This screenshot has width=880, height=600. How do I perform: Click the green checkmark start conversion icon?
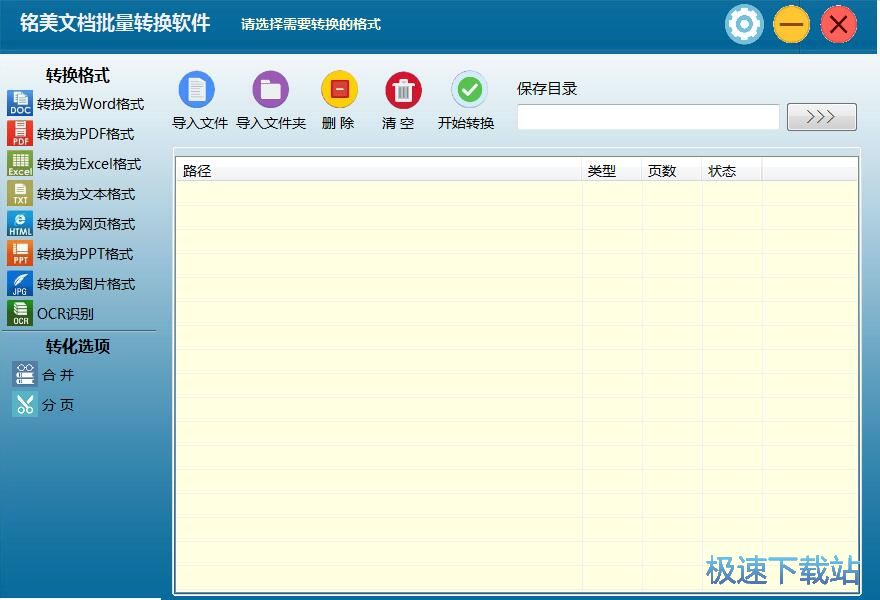click(469, 89)
